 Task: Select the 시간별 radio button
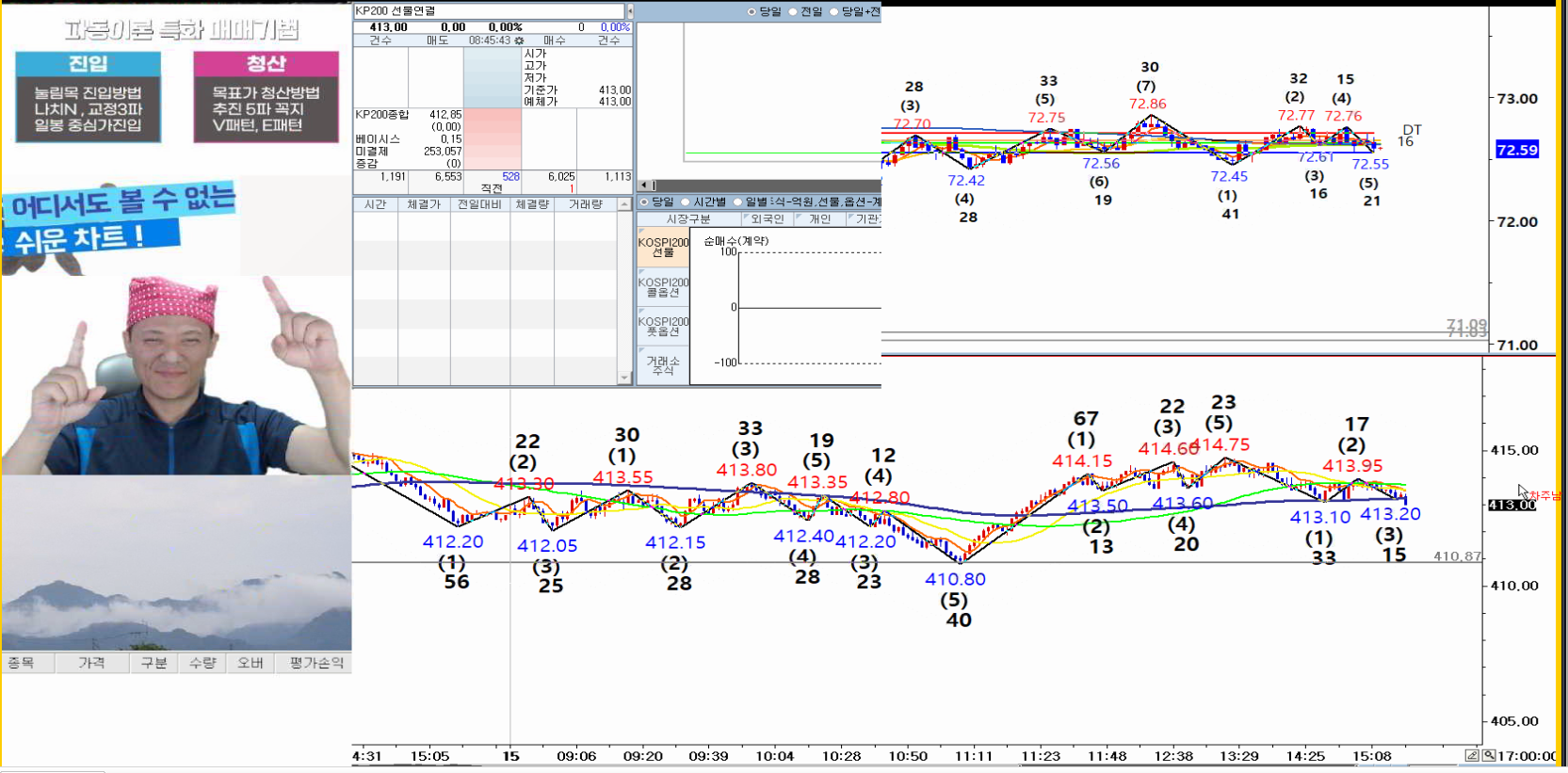click(686, 202)
